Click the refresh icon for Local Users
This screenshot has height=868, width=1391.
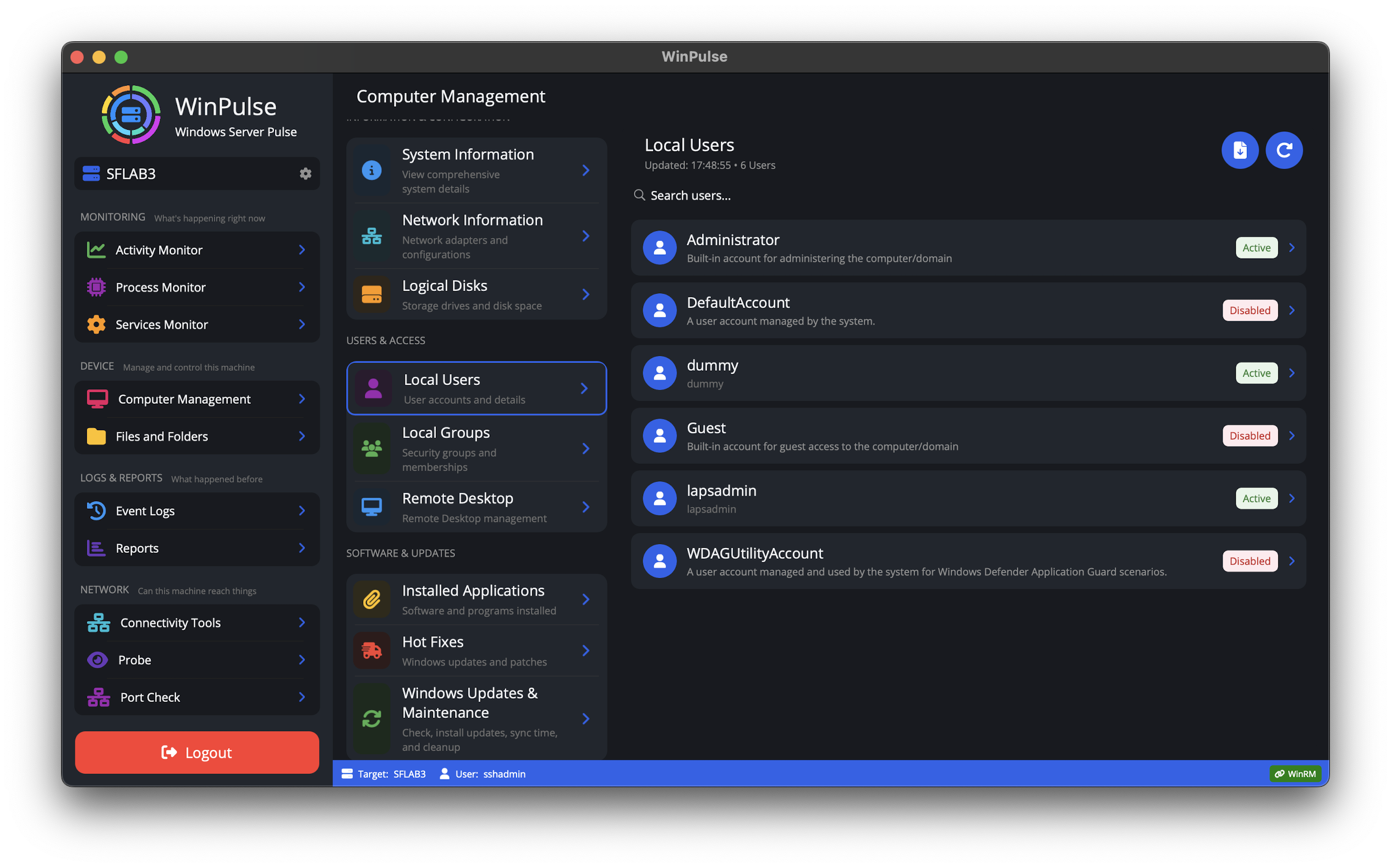1284,150
